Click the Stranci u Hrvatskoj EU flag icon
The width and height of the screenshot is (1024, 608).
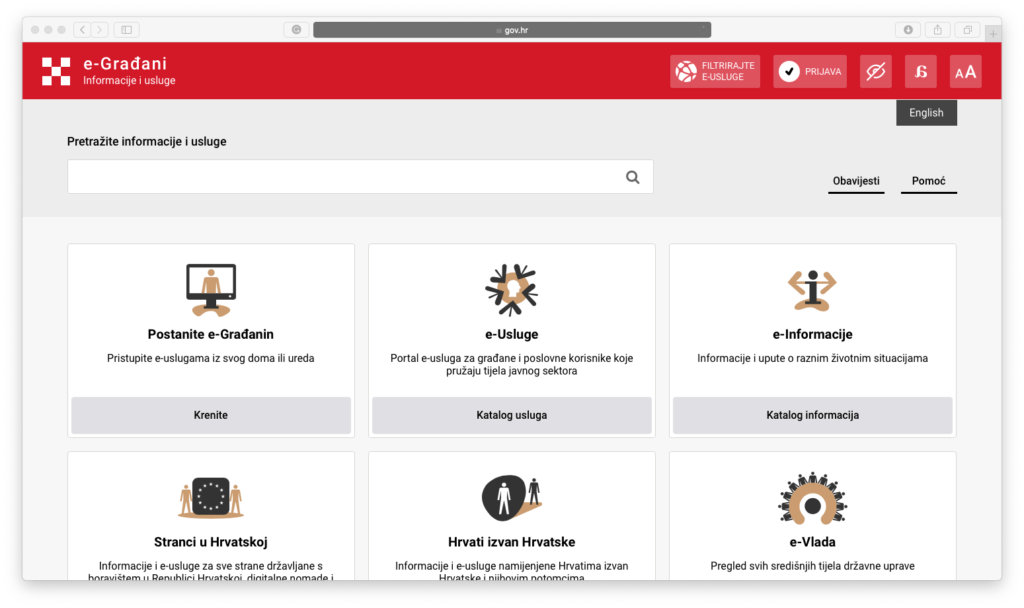click(211, 496)
